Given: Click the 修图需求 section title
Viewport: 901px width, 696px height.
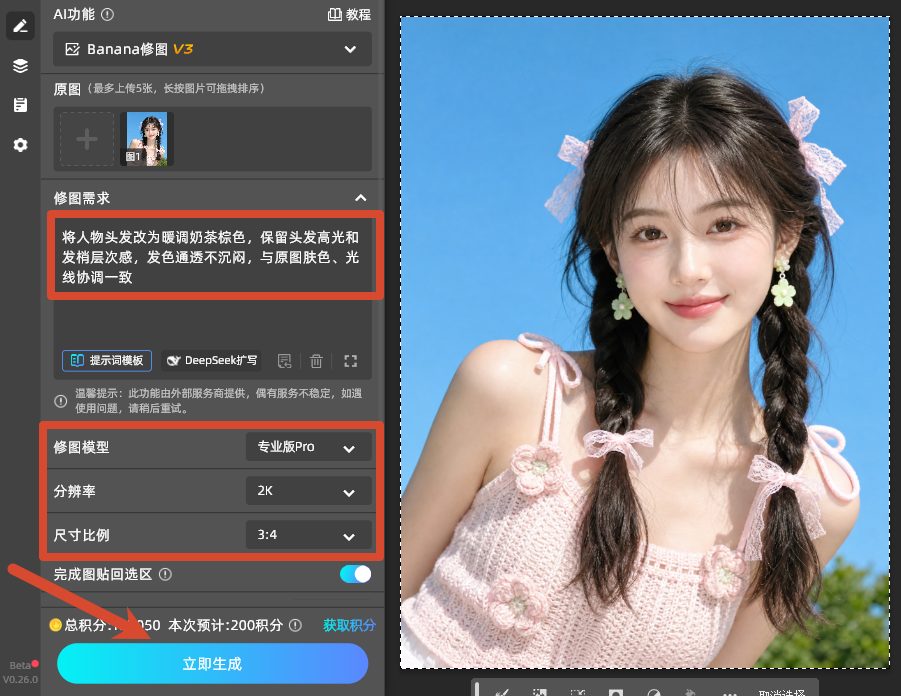Looking at the screenshot, I should pyautogui.click(x=82, y=198).
